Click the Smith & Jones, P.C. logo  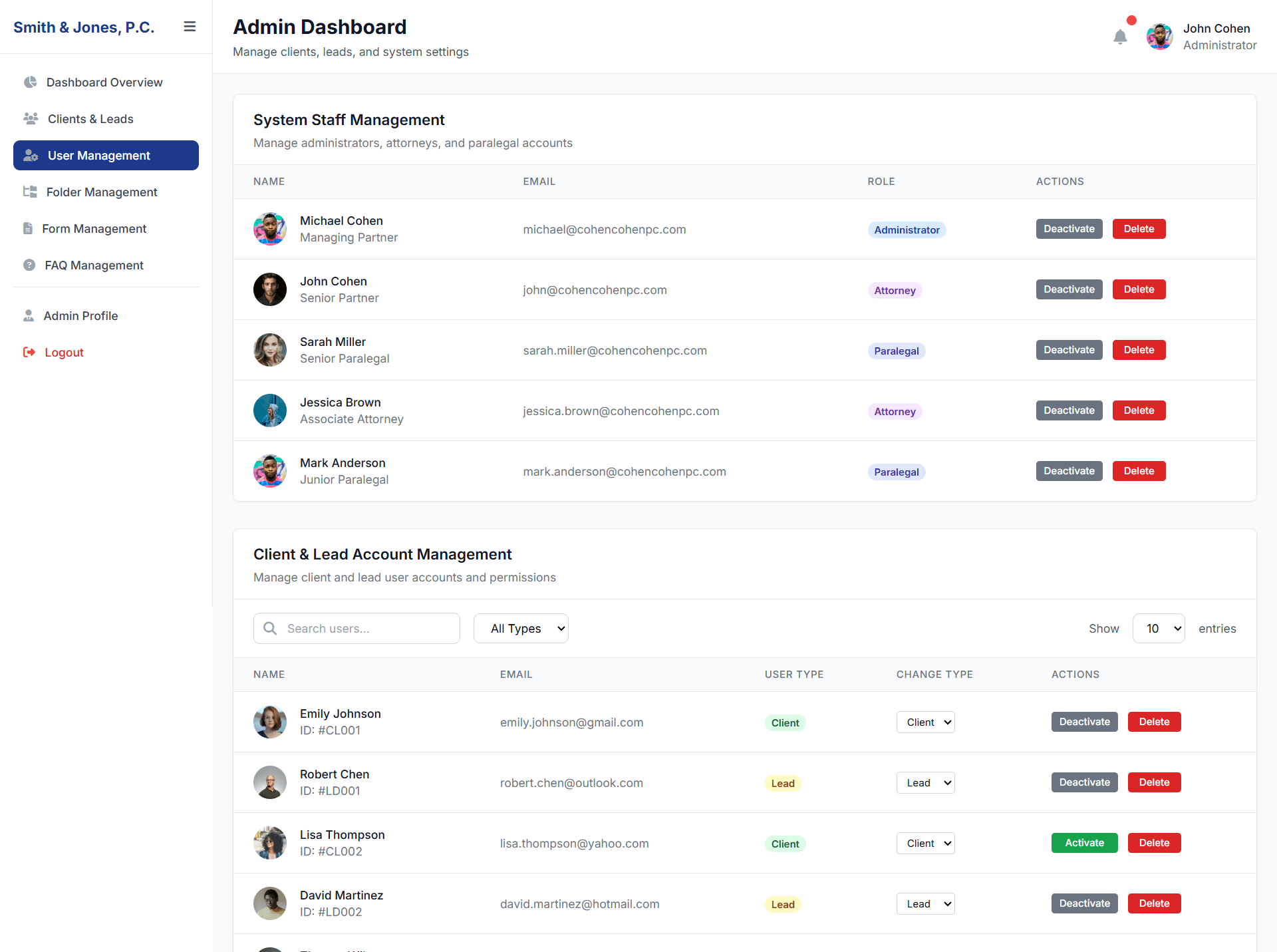click(x=84, y=27)
